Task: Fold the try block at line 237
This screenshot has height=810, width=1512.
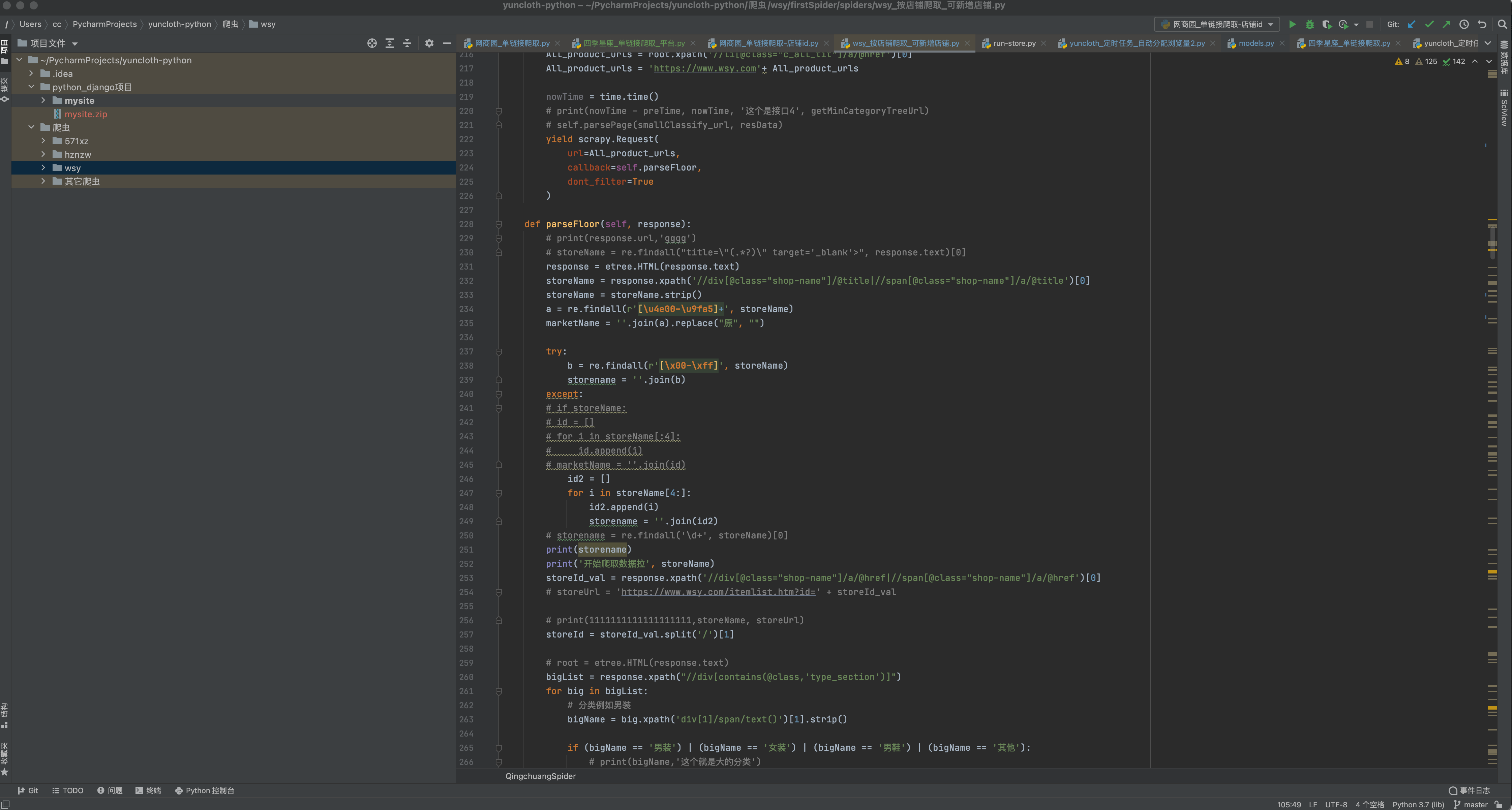Action: [x=498, y=351]
